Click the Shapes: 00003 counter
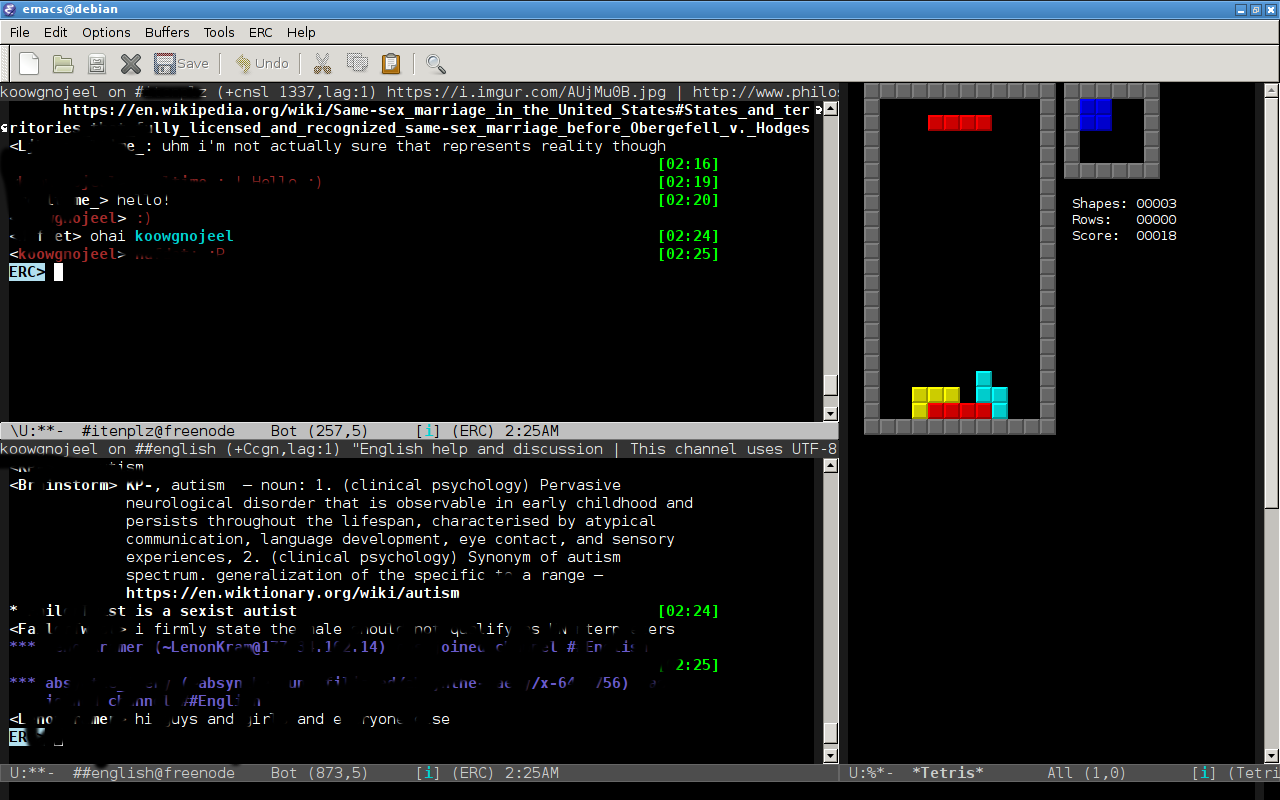 click(x=1124, y=203)
